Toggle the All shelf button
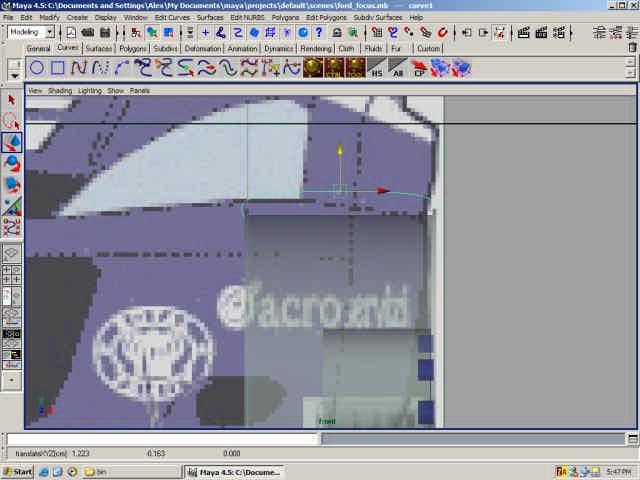 (398, 68)
